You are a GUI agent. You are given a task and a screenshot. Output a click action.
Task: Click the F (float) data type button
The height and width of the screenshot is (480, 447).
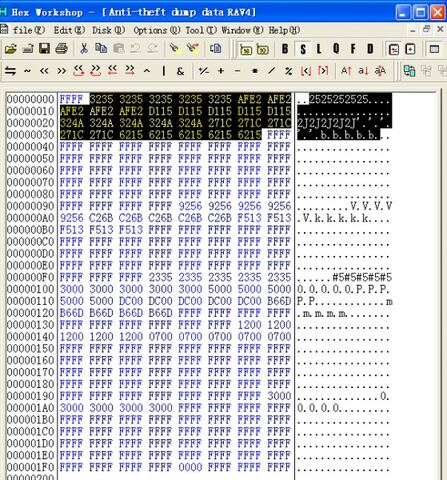[353, 49]
